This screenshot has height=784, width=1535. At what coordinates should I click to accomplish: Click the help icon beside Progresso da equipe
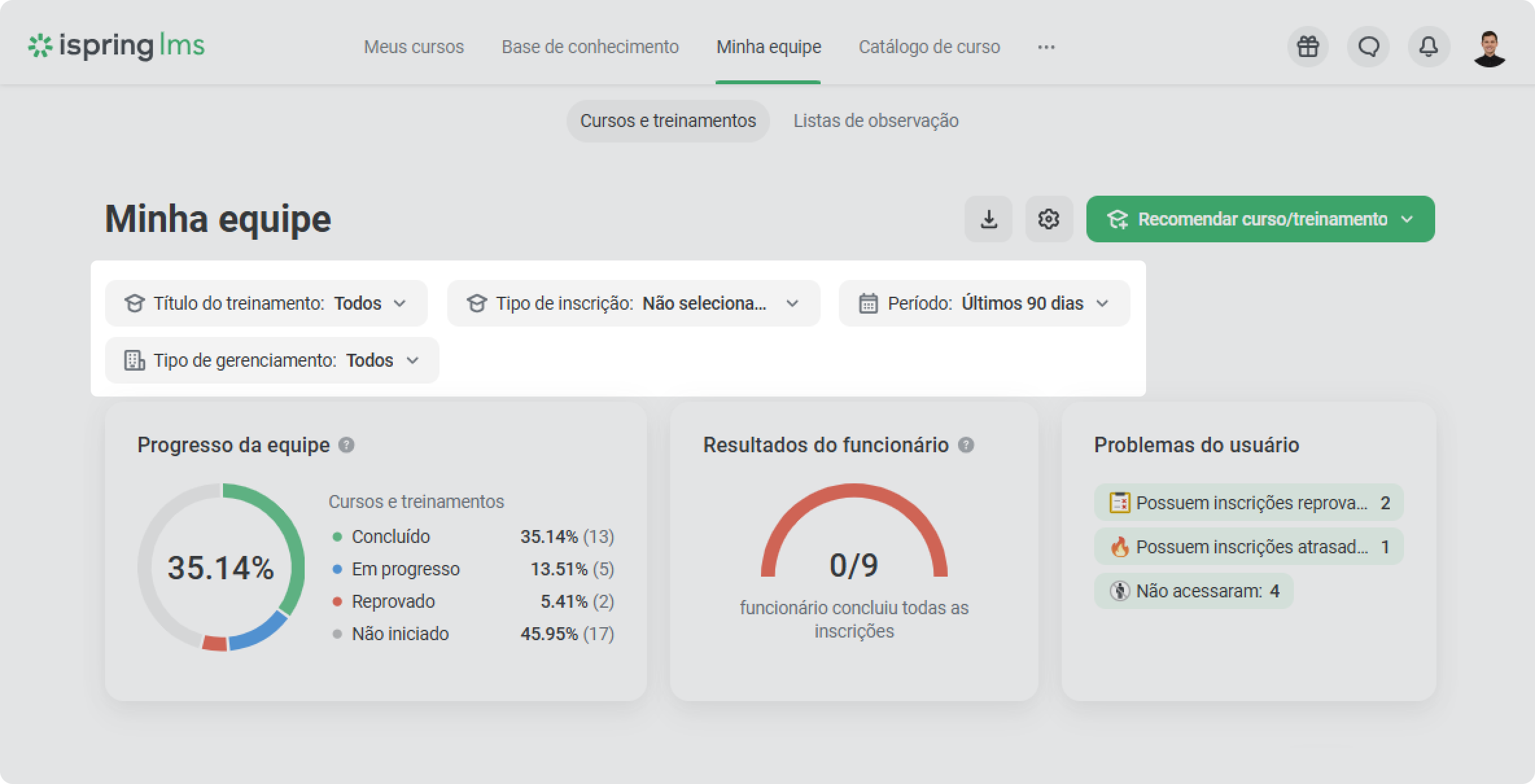(347, 445)
